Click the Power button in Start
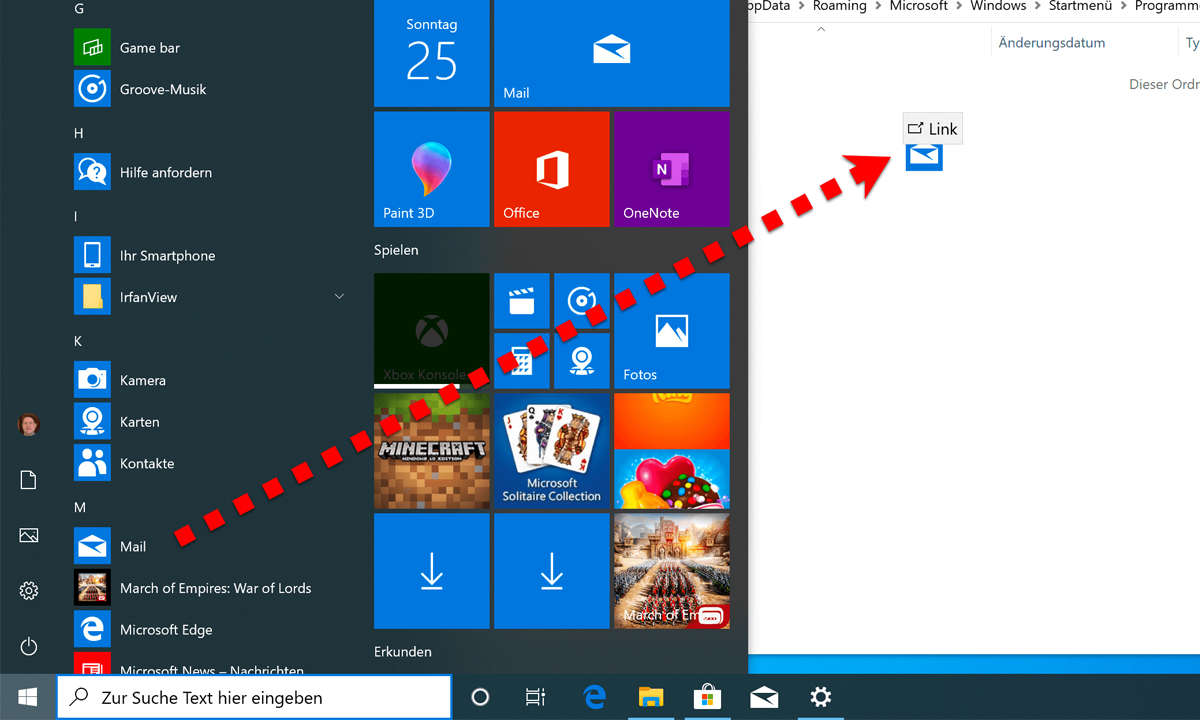 (29, 647)
